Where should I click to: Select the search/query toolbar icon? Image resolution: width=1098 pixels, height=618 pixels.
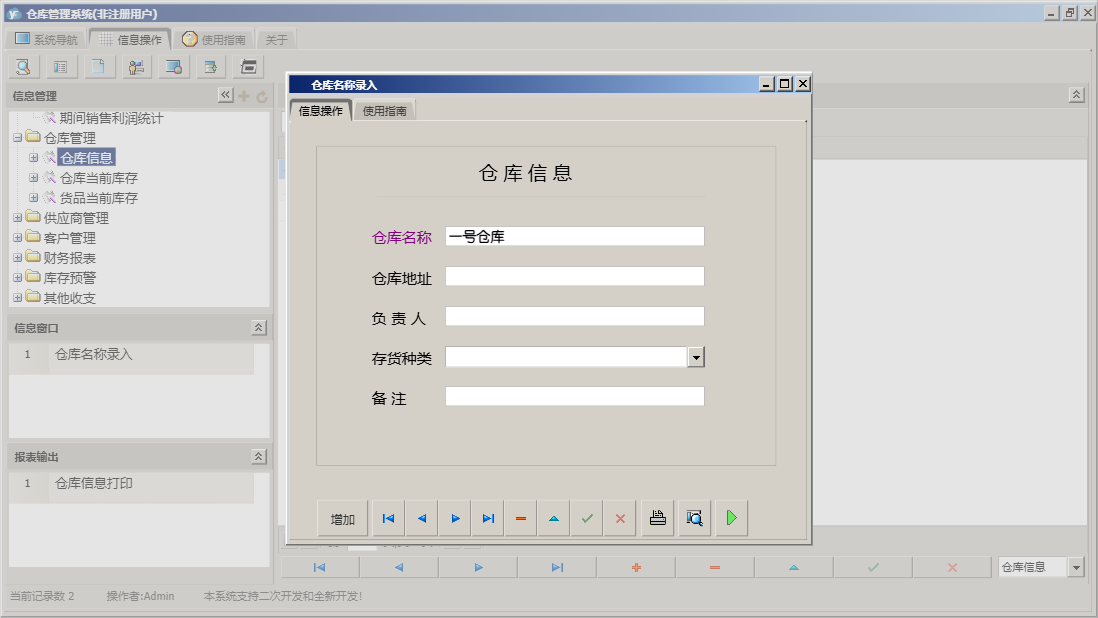point(22,66)
